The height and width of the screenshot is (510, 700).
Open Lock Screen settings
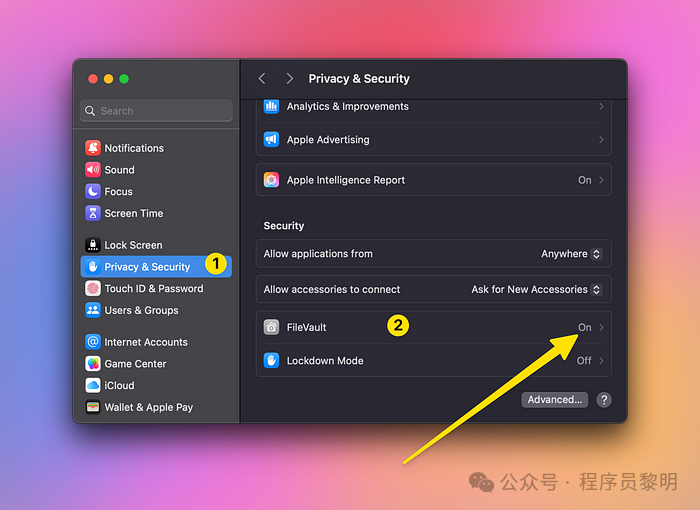[x=156, y=245]
